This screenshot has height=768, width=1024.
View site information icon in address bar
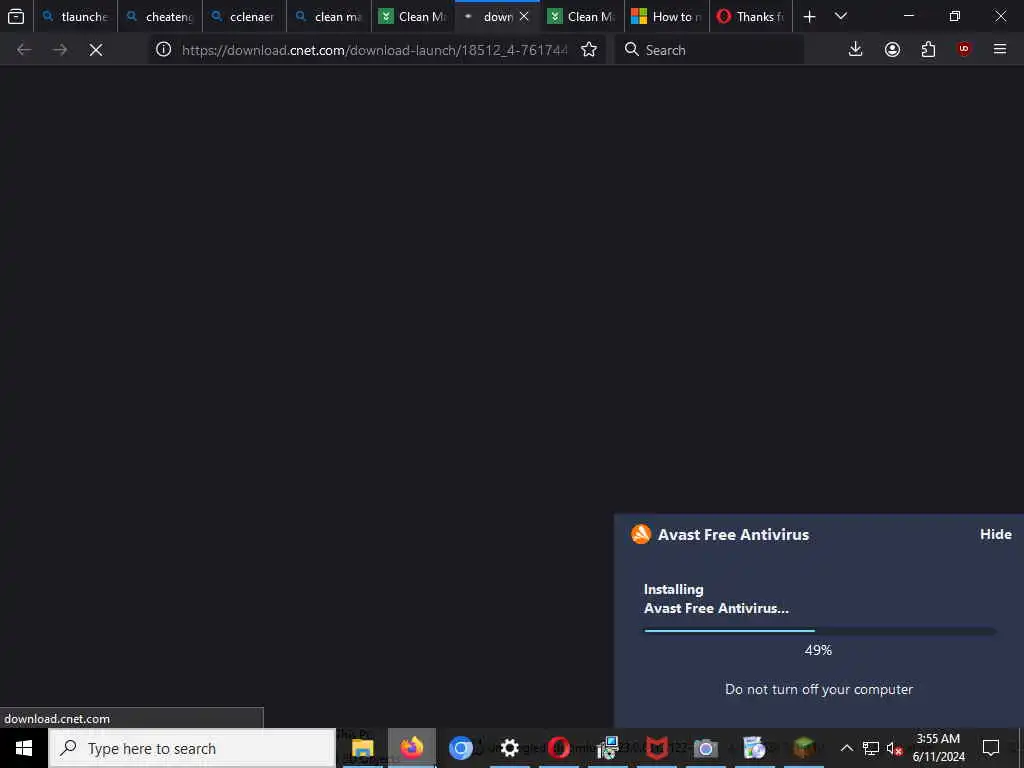(x=163, y=50)
